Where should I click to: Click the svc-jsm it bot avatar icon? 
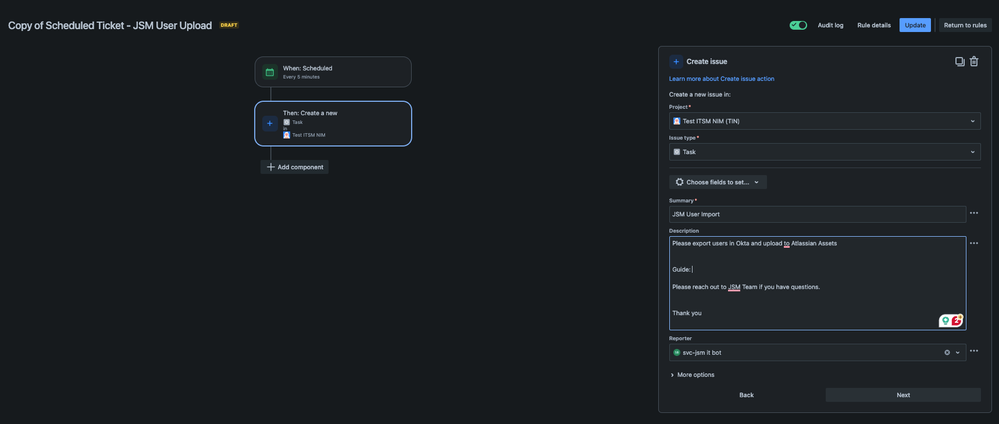[x=677, y=353]
